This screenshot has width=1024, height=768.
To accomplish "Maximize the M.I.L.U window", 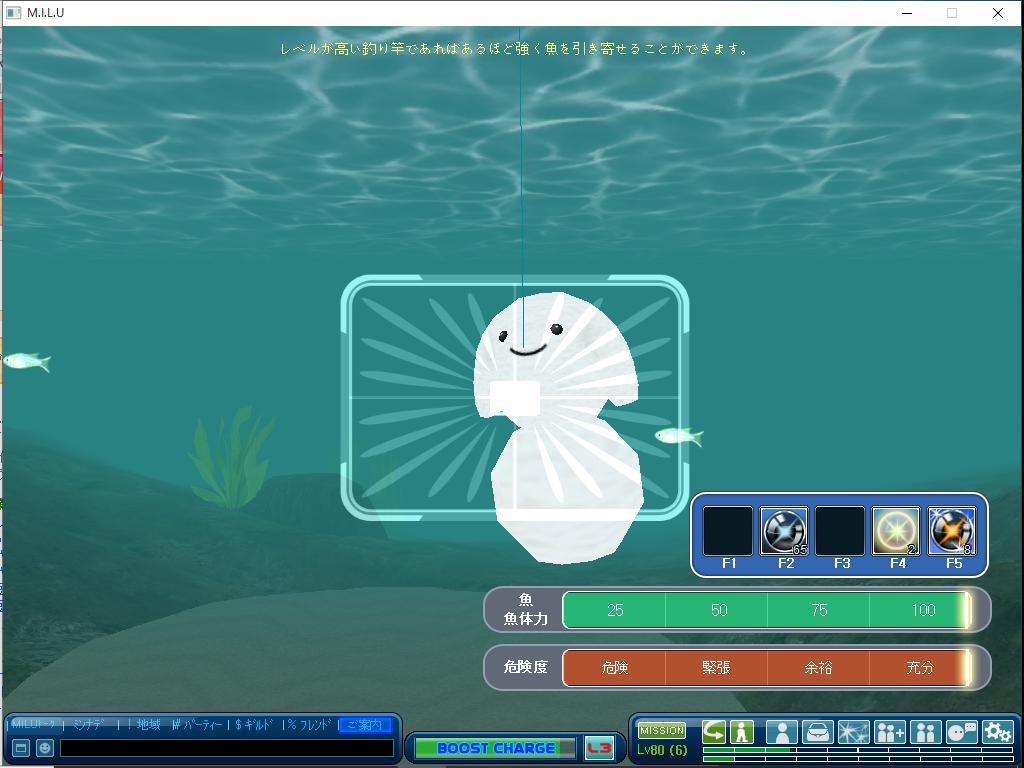I will 952,13.
